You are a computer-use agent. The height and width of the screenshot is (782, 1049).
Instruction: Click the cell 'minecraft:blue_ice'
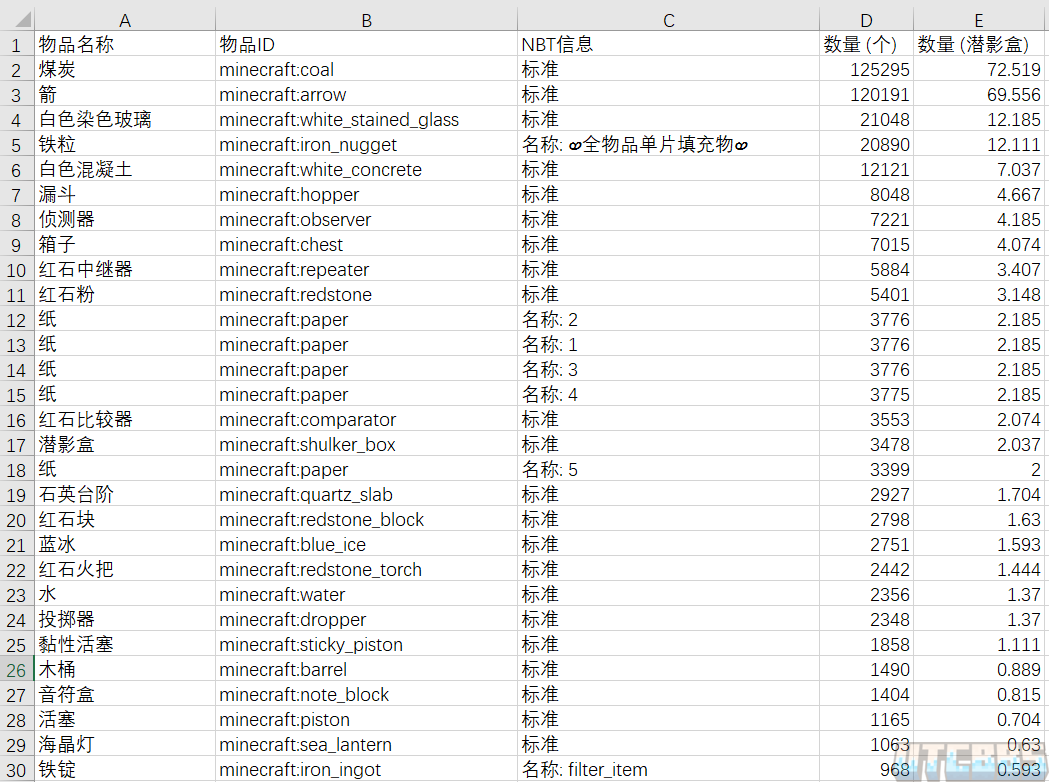pos(366,545)
